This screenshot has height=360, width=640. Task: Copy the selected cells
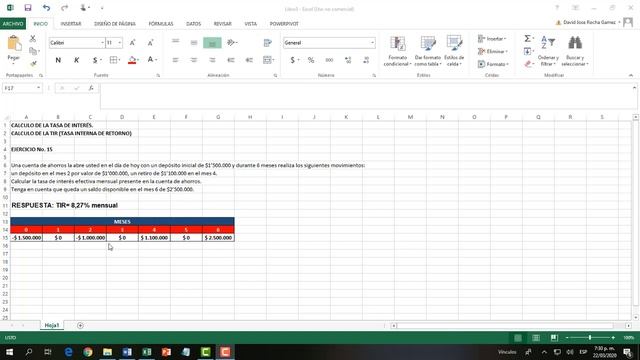33,51
